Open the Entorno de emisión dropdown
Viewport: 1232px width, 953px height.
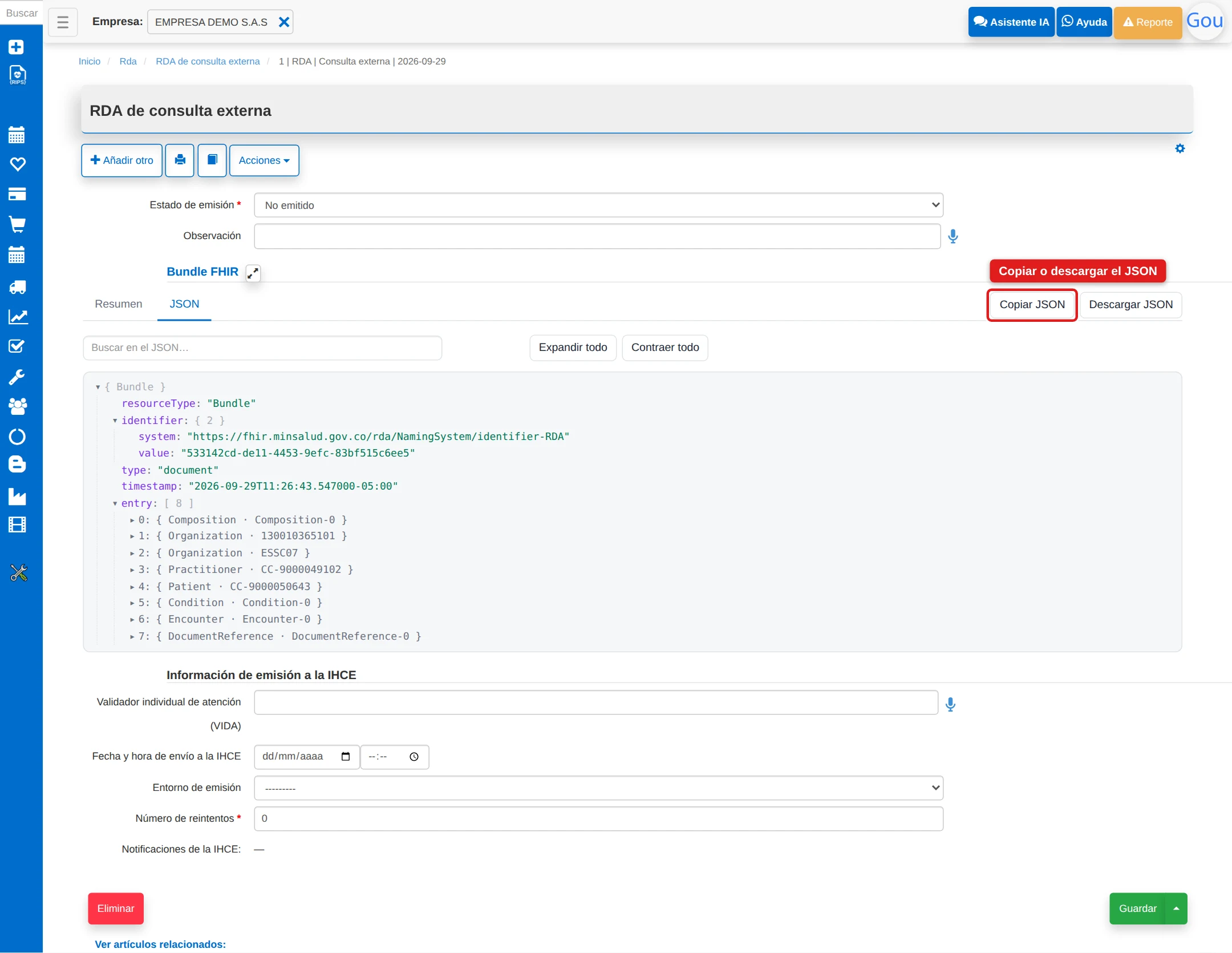[x=599, y=788]
